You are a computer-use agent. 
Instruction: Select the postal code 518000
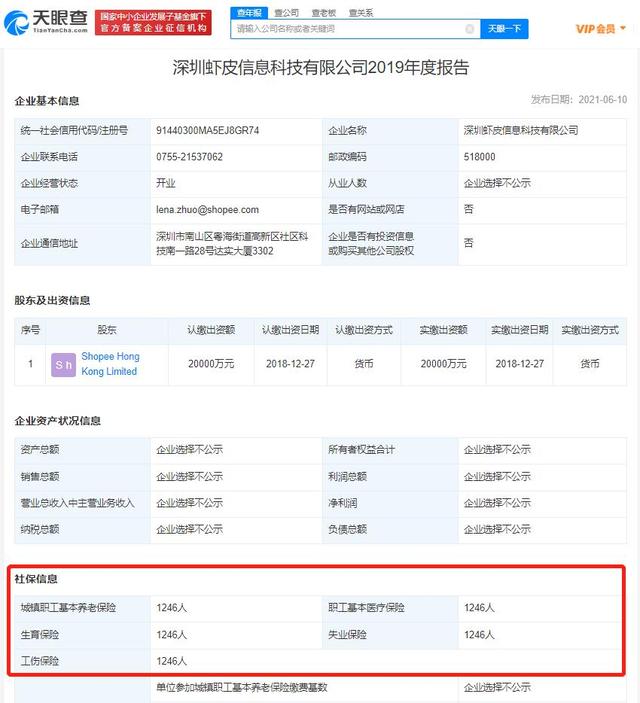coord(479,157)
